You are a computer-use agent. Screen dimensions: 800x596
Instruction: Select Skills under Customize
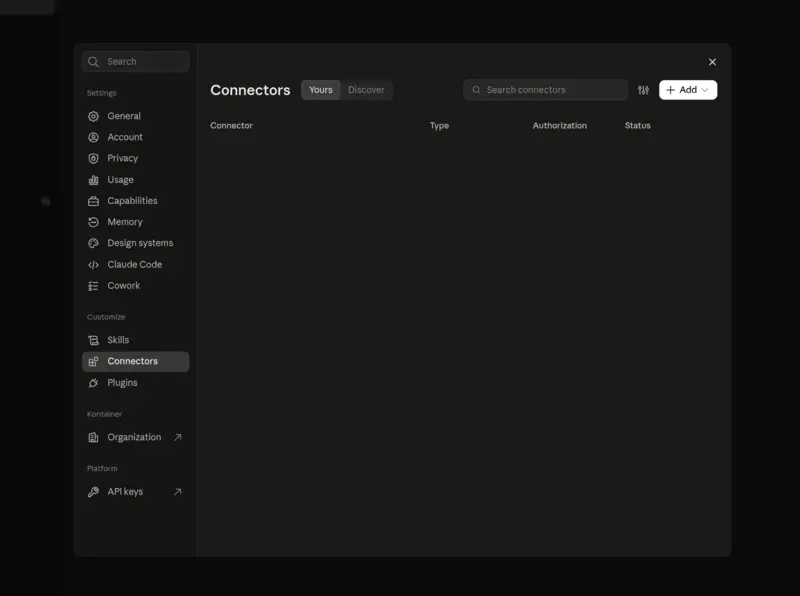[136, 340]
